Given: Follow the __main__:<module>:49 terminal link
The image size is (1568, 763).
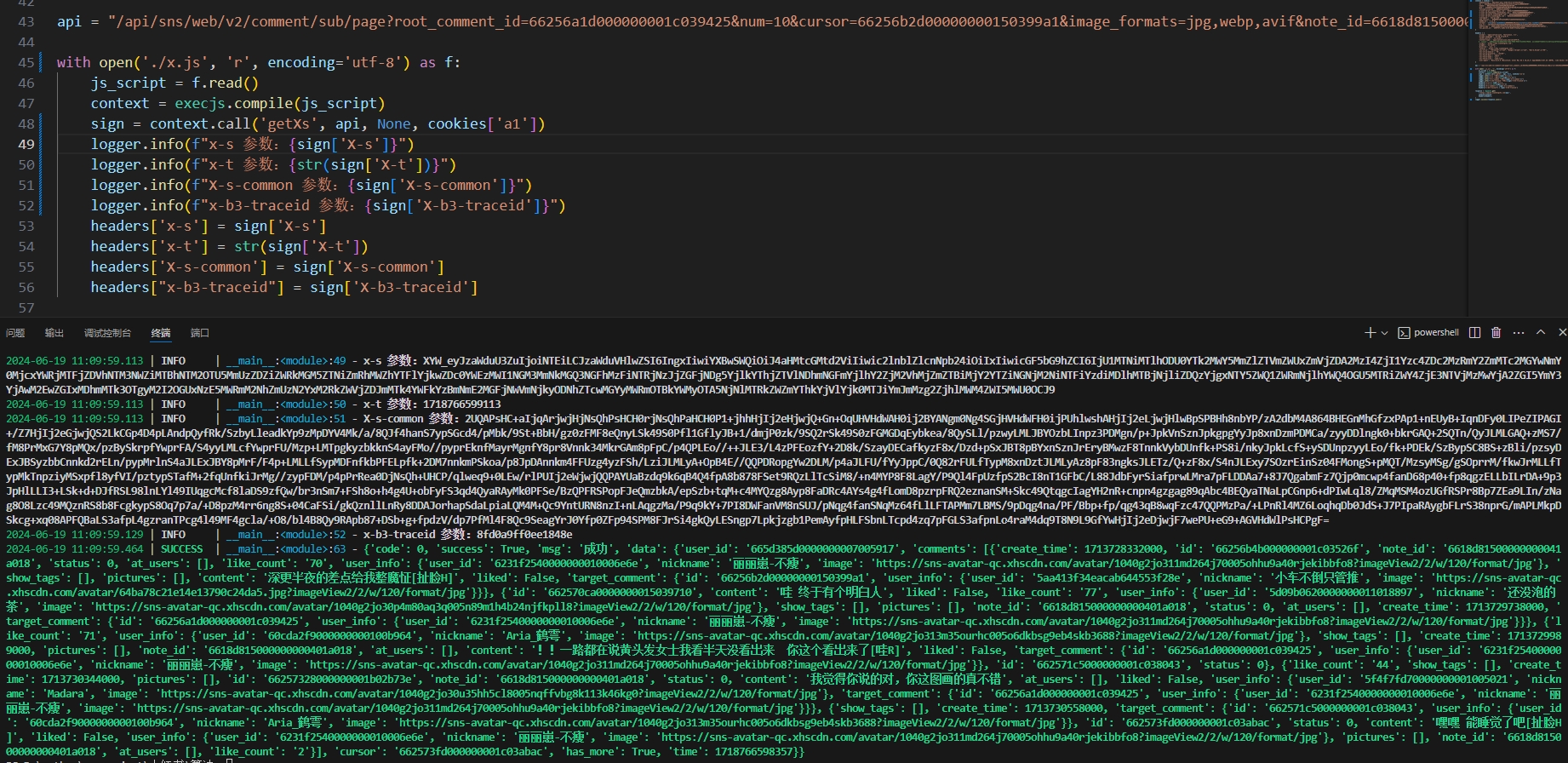Looking at the screenshot, I should (286, 361).
